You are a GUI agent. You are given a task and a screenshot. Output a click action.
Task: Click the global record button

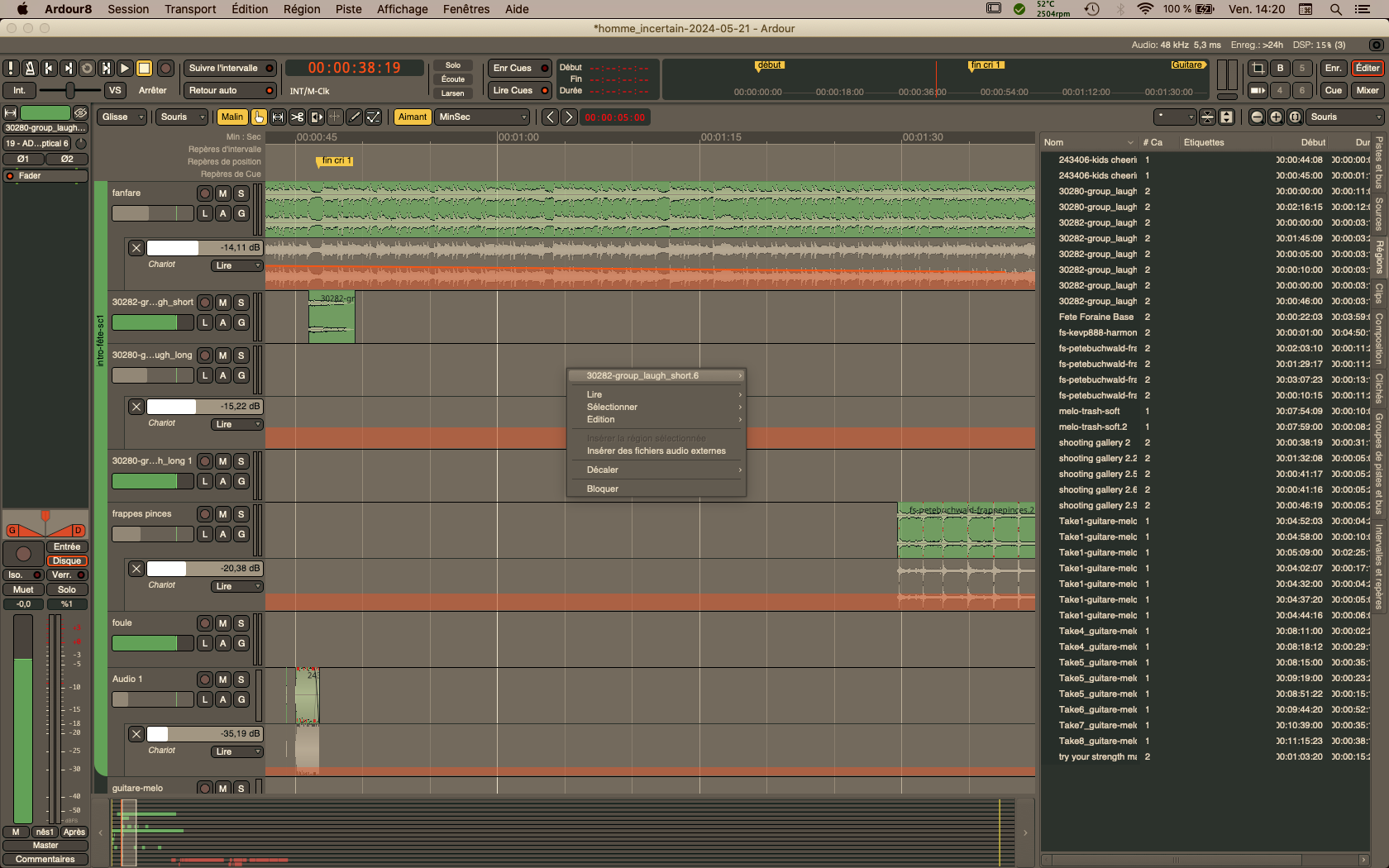click(165, 69)
